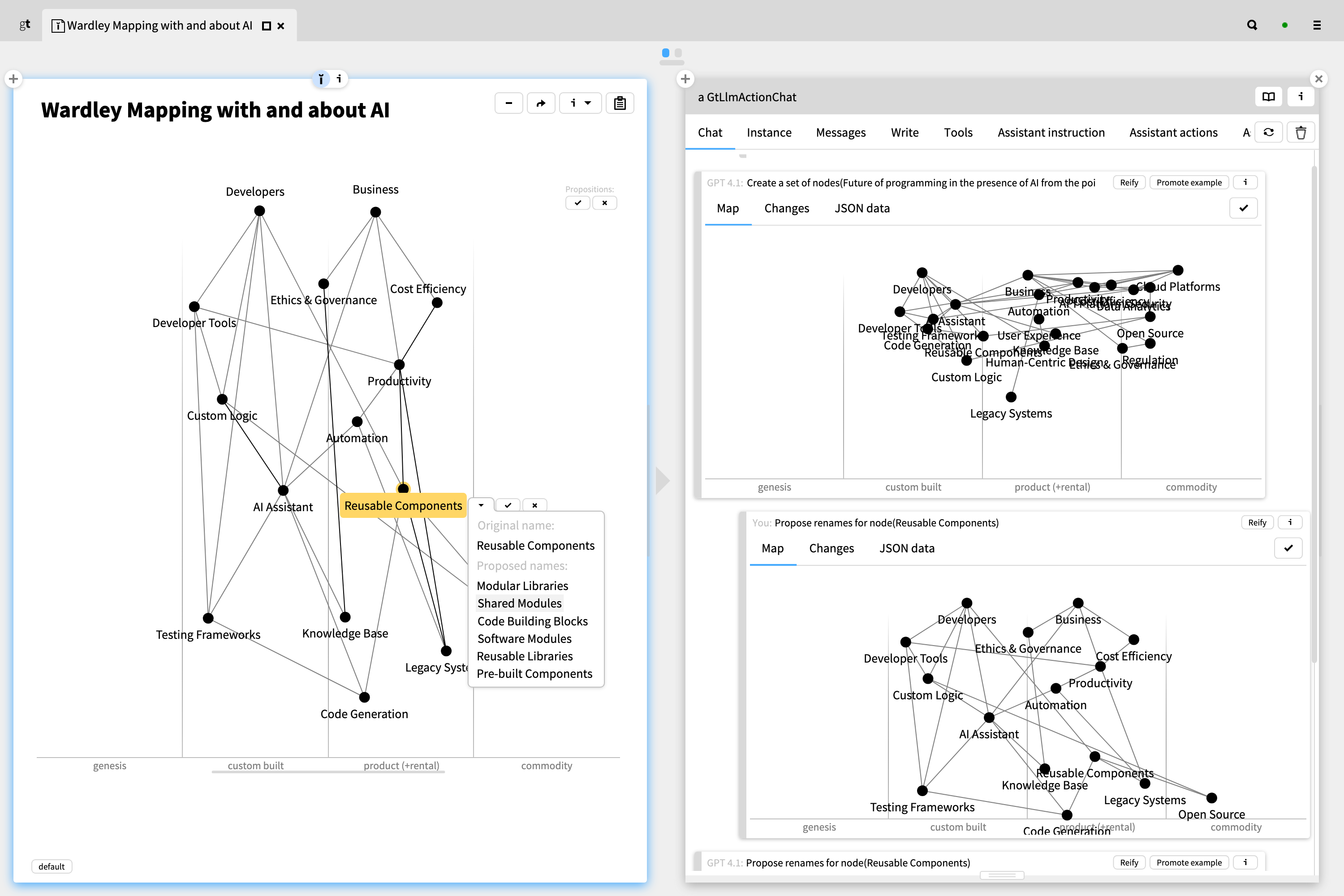
Task: Accept the Reusable Components rename with its checkmark
Action: [508, 505]
